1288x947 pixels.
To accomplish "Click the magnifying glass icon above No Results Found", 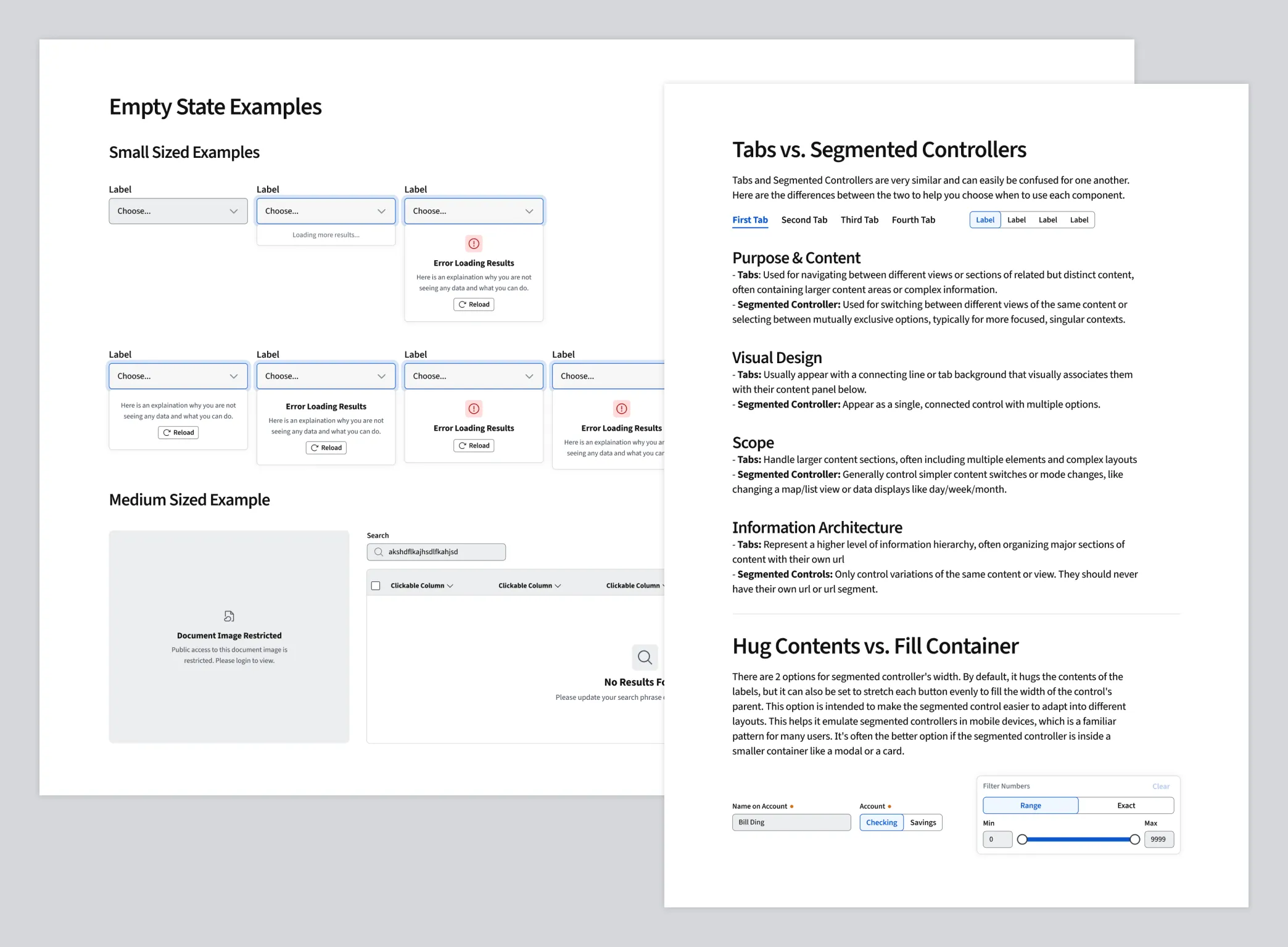I will point(645,657).
